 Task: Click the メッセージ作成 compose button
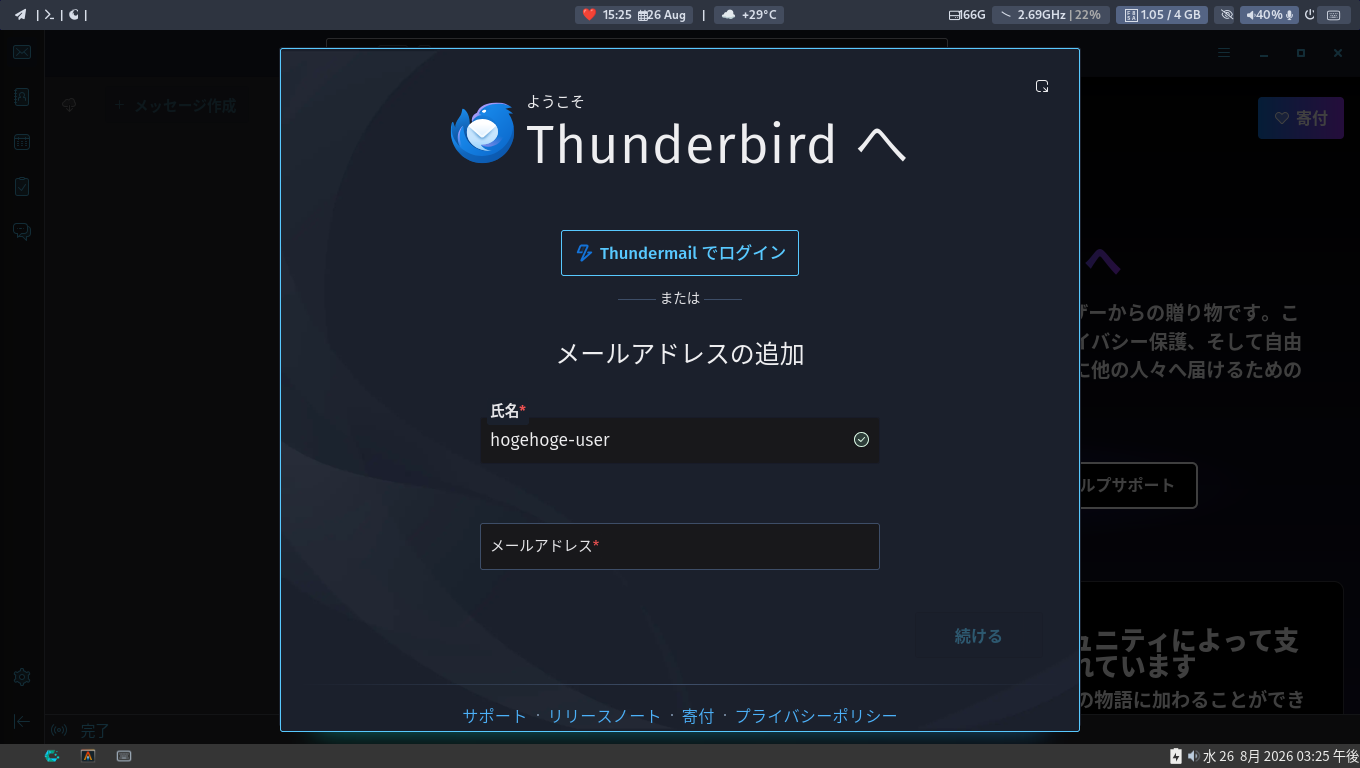(175, 105)
